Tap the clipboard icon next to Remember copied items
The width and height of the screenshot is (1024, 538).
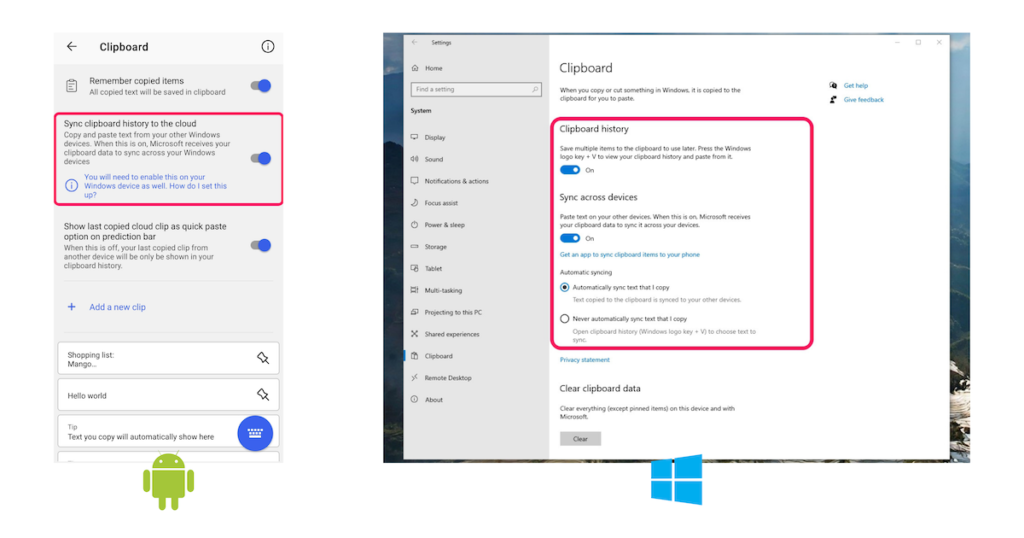point(72,86)
